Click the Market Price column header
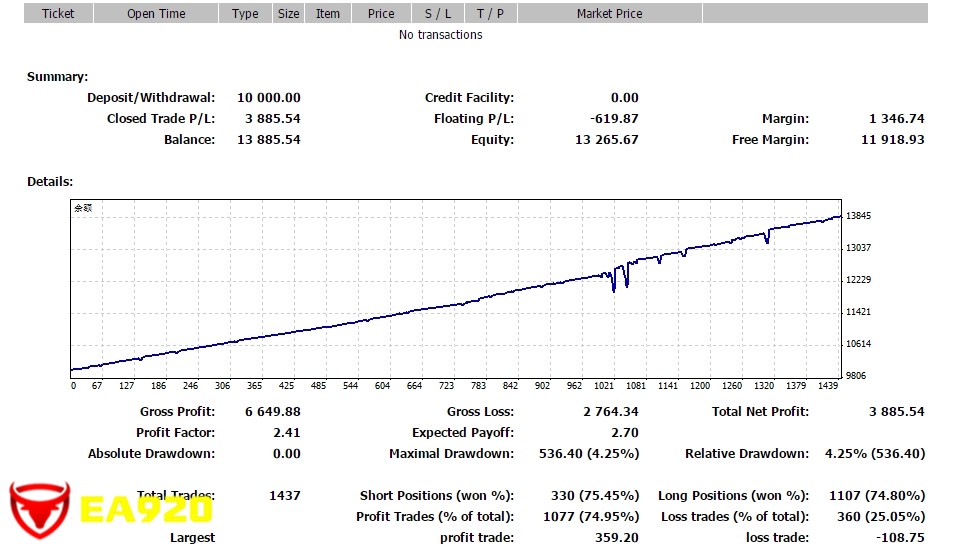This screenshot has height=550, width=975. [x=609, y=14]
